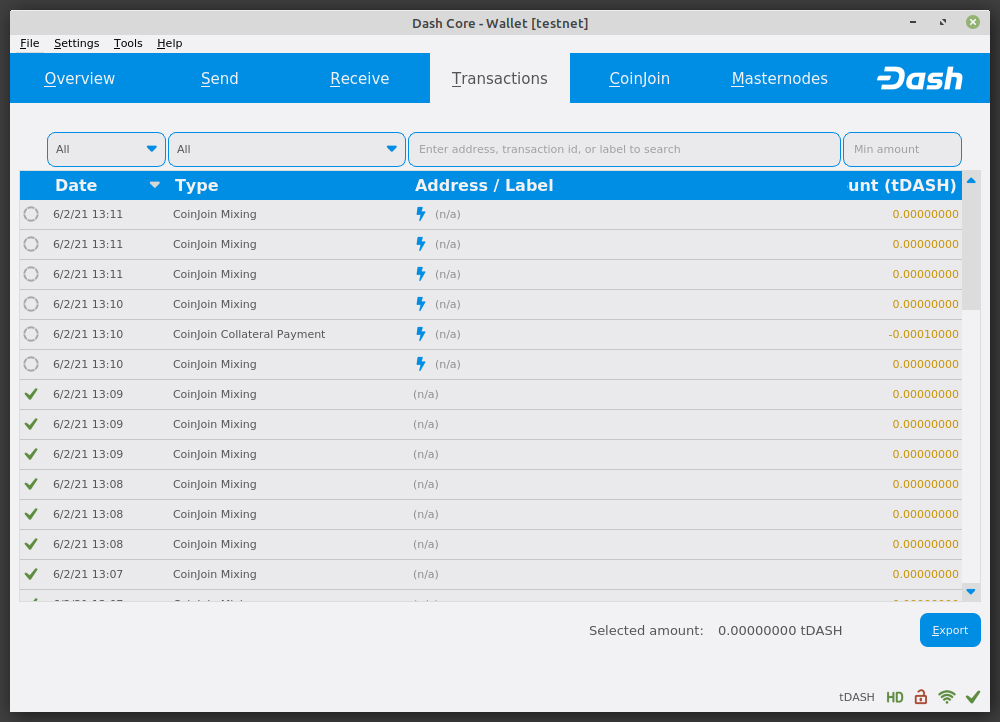Open the Tools menu
Screen dimensions: 1000x722
click(x=128, y=43)
